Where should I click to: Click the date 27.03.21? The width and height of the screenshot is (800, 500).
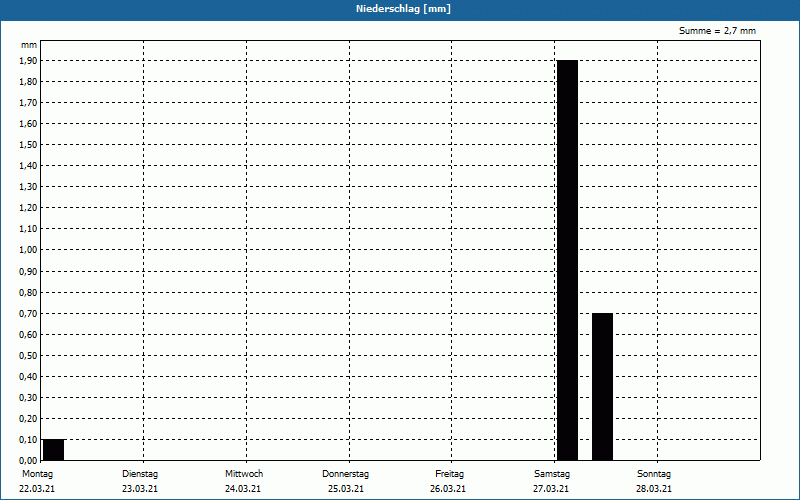pyautogui.click(x=551, y=488)
